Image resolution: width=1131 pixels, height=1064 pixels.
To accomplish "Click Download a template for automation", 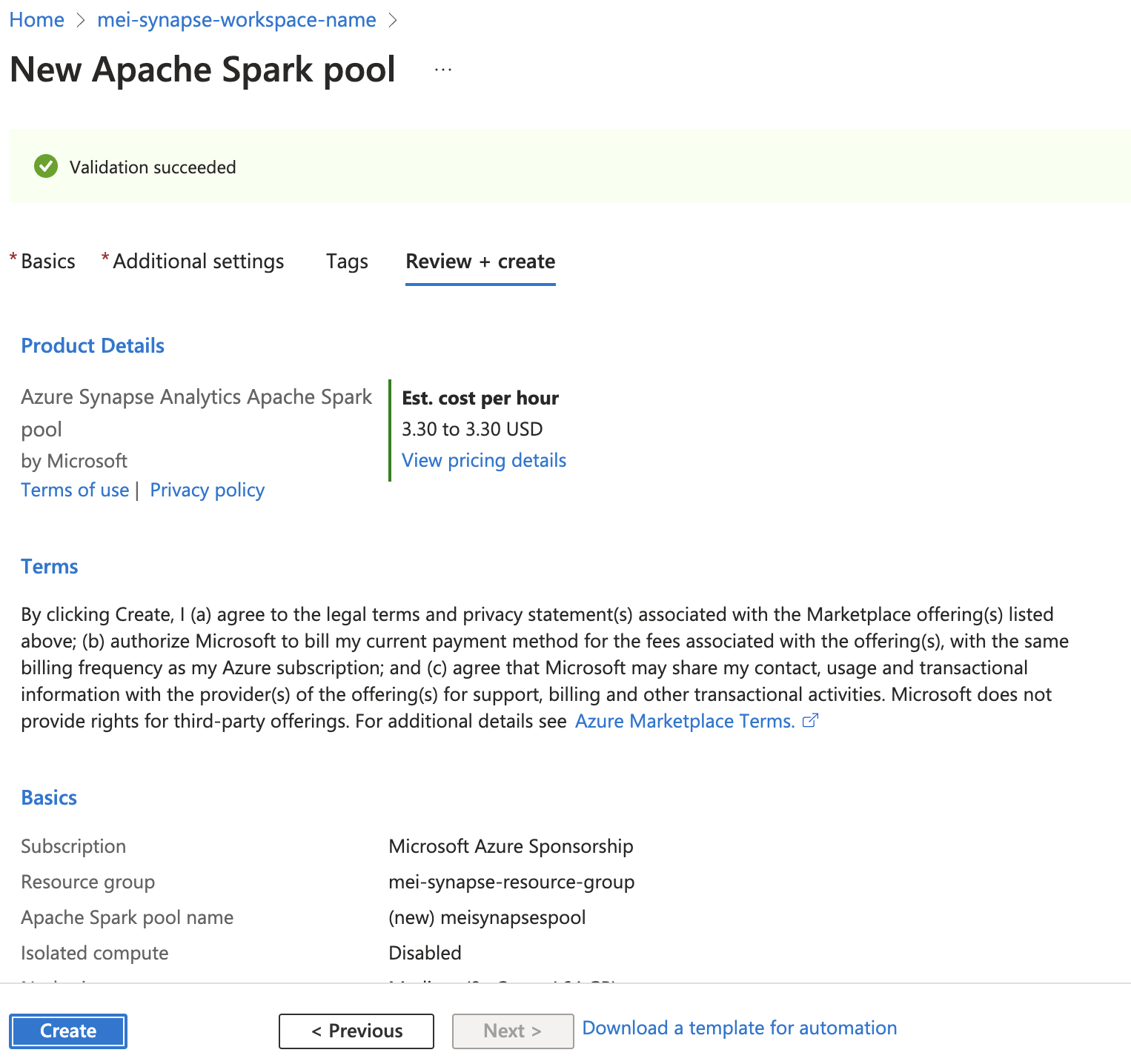I will click(739, 1028).
